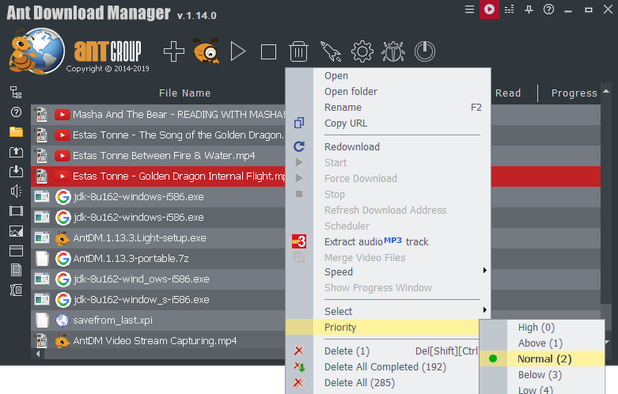Sort by the Progress column header
This screenshot has width=618, height=394.
coord(574,93)
